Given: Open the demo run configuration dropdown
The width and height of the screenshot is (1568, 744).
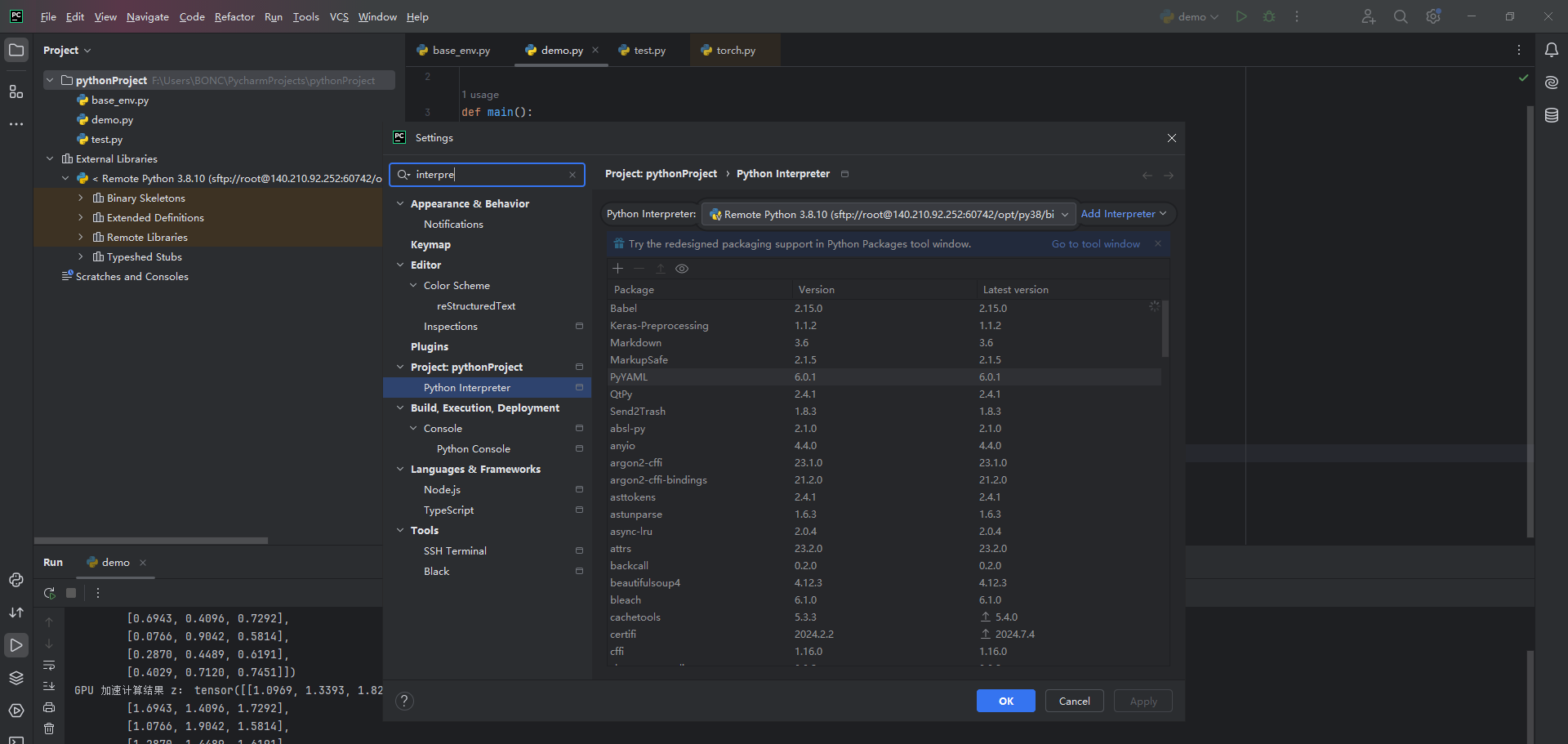Looking at the screenshot, I should click(x=1191, y=16).
